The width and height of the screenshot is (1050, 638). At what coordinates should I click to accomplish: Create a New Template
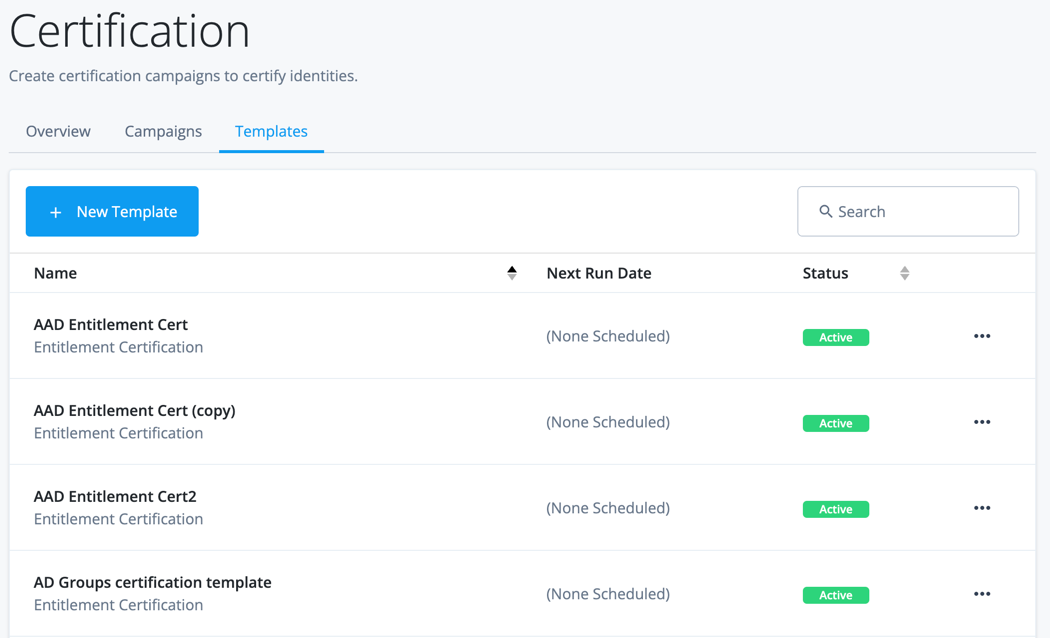[x=112, y=212]
